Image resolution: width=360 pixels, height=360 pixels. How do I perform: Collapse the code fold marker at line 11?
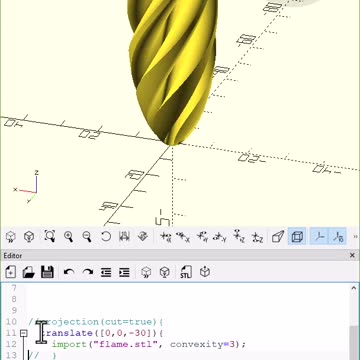[23, 333]
